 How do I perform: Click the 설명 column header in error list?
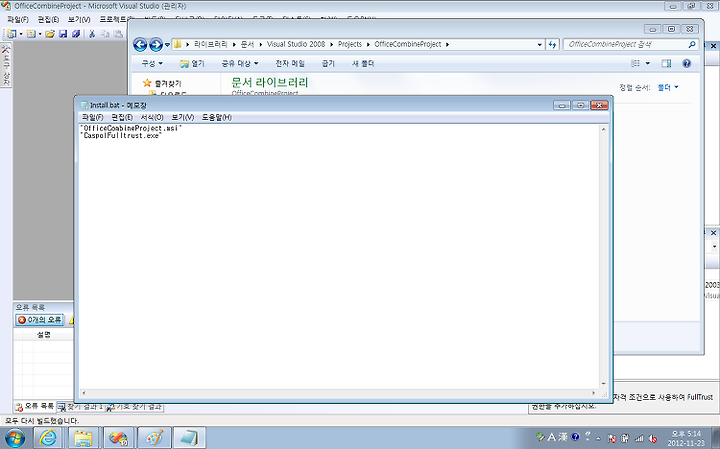[43, 335]
